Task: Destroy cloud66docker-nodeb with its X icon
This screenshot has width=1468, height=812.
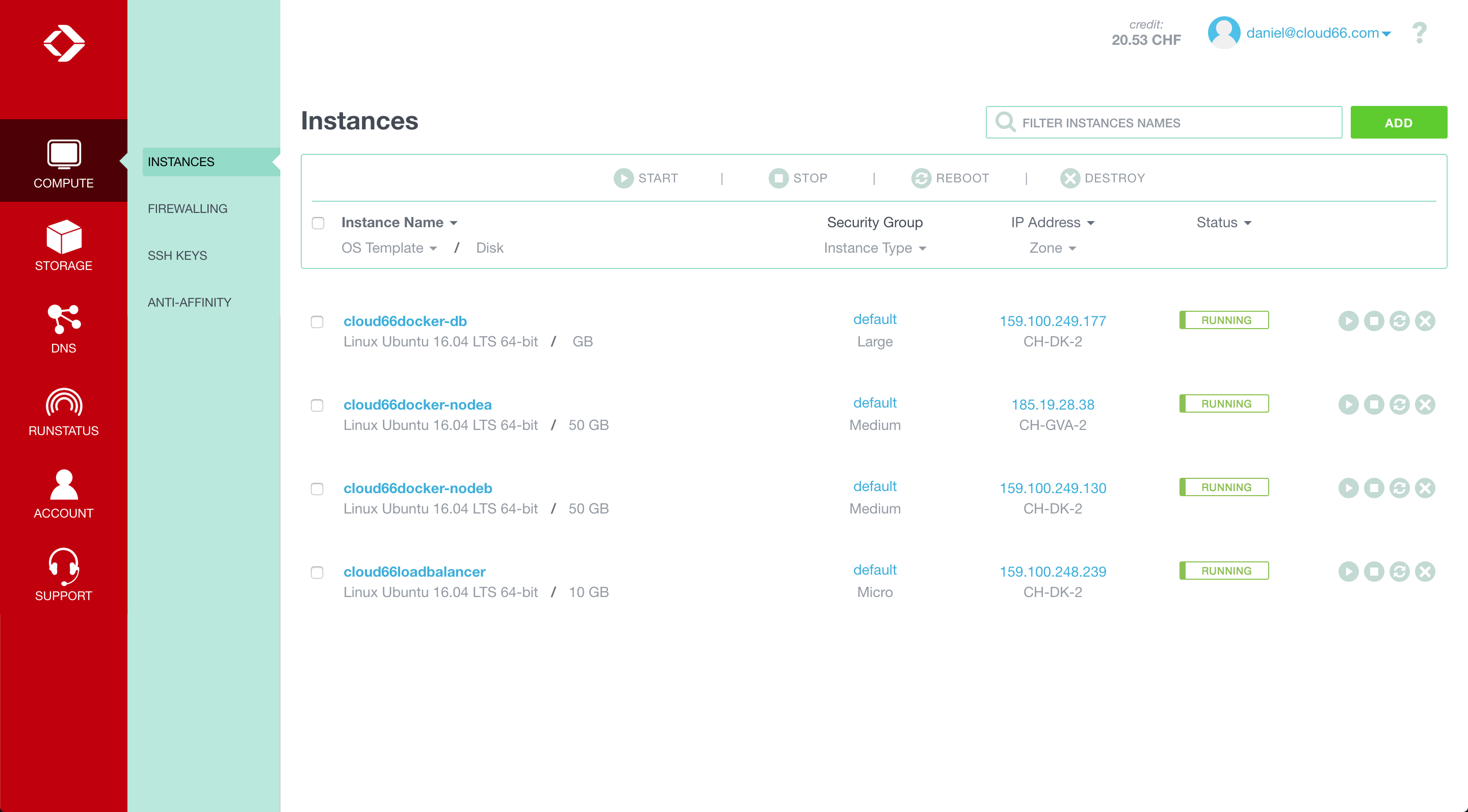Action: (1425, 488)
